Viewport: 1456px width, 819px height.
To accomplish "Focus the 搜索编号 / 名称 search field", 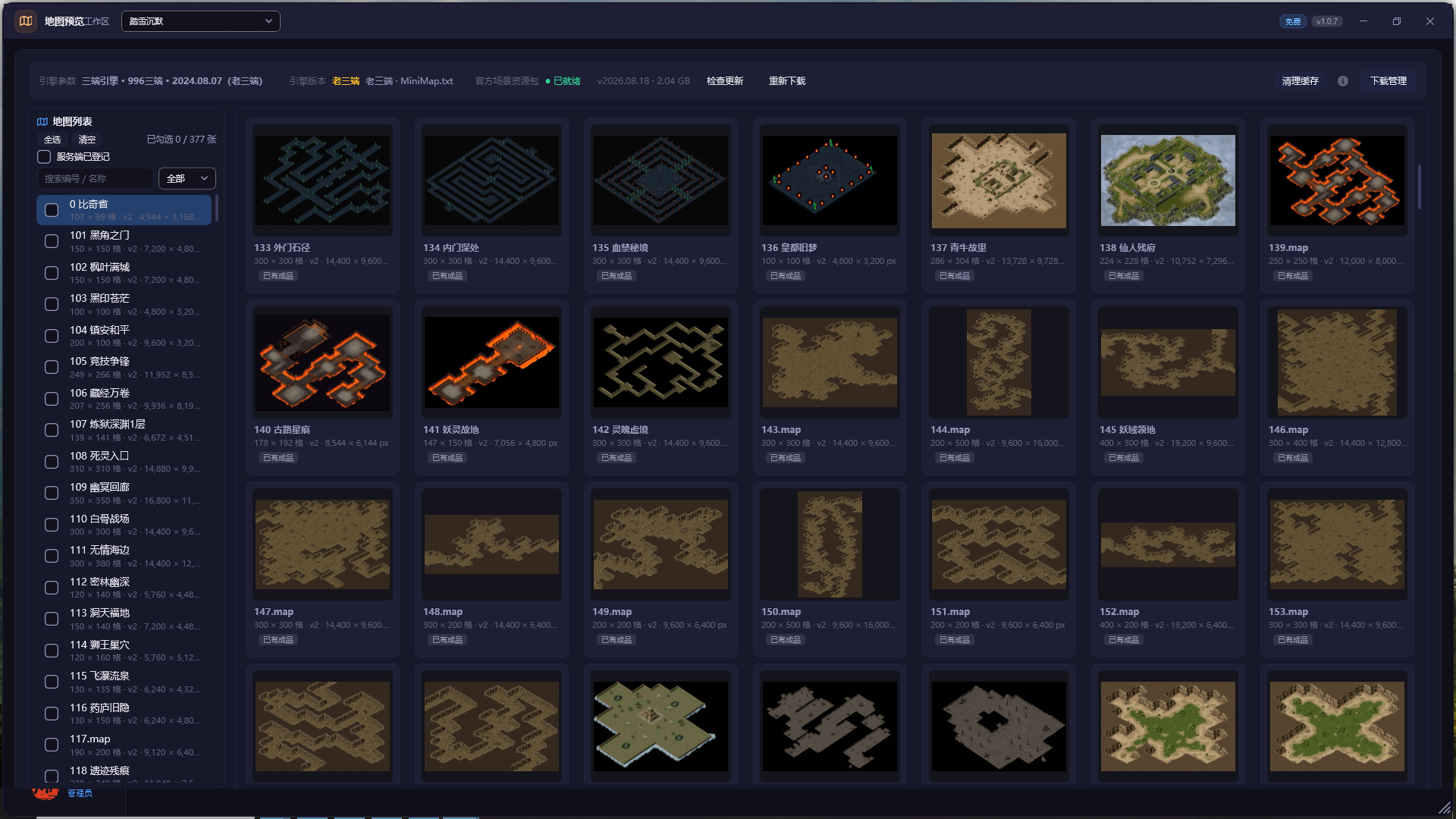I will tap(96, 178).
